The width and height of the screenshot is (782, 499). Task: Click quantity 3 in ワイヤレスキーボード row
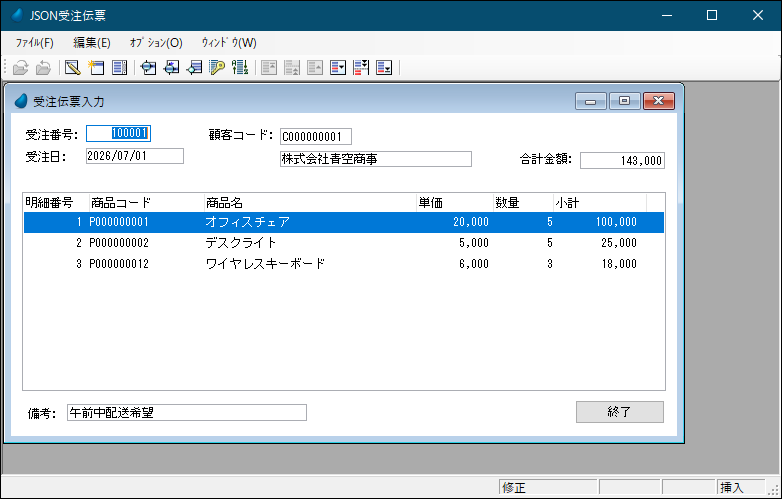click(x=550, y=264)
